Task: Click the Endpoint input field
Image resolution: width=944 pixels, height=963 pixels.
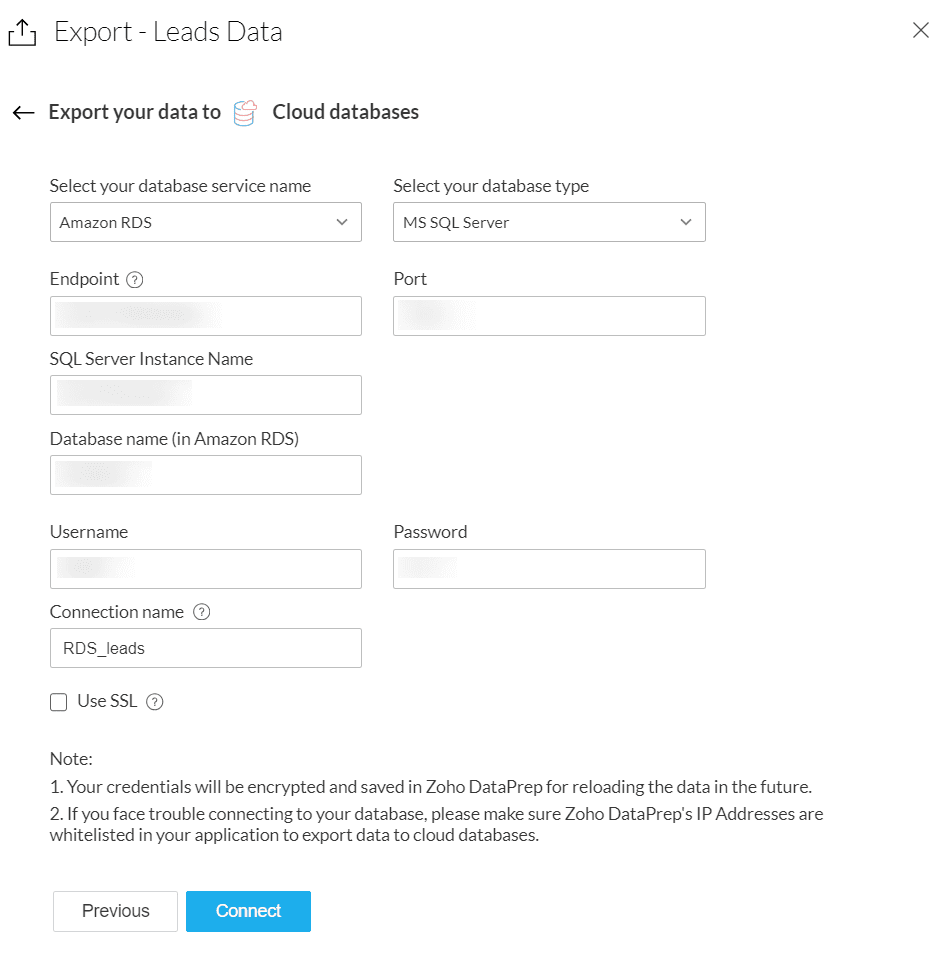Action: pos(205,316)
